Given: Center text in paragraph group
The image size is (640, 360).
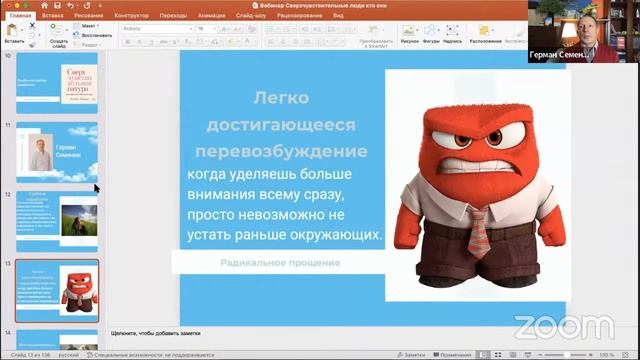Looking at the screenshot, I should (x=283, y=42).
